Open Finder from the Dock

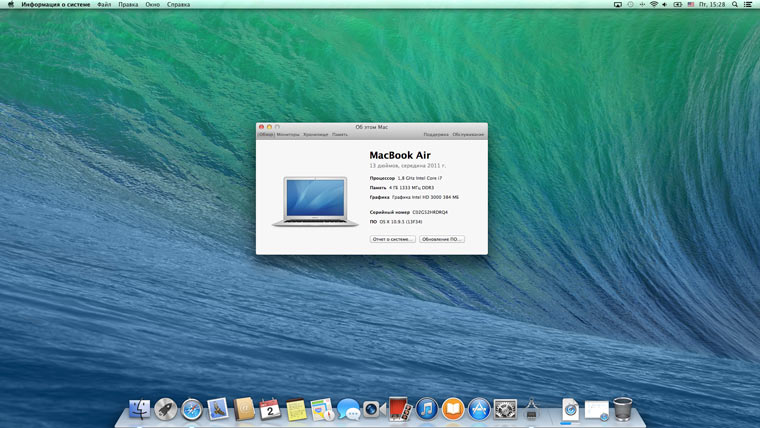point(140,409)
